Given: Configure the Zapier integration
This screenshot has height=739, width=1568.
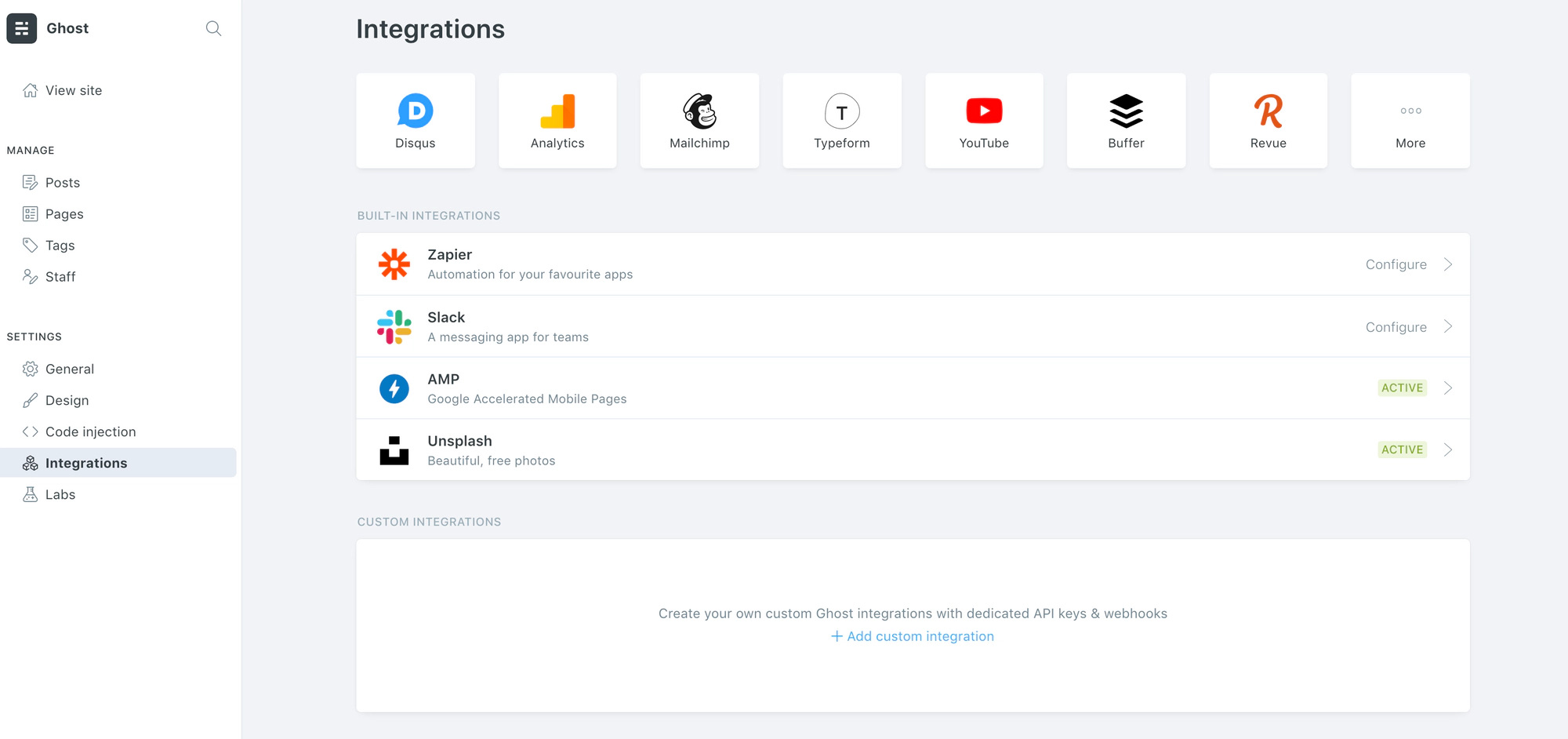Looking at the screenshot, I should pyautogui.click(x=1396, y=264).
